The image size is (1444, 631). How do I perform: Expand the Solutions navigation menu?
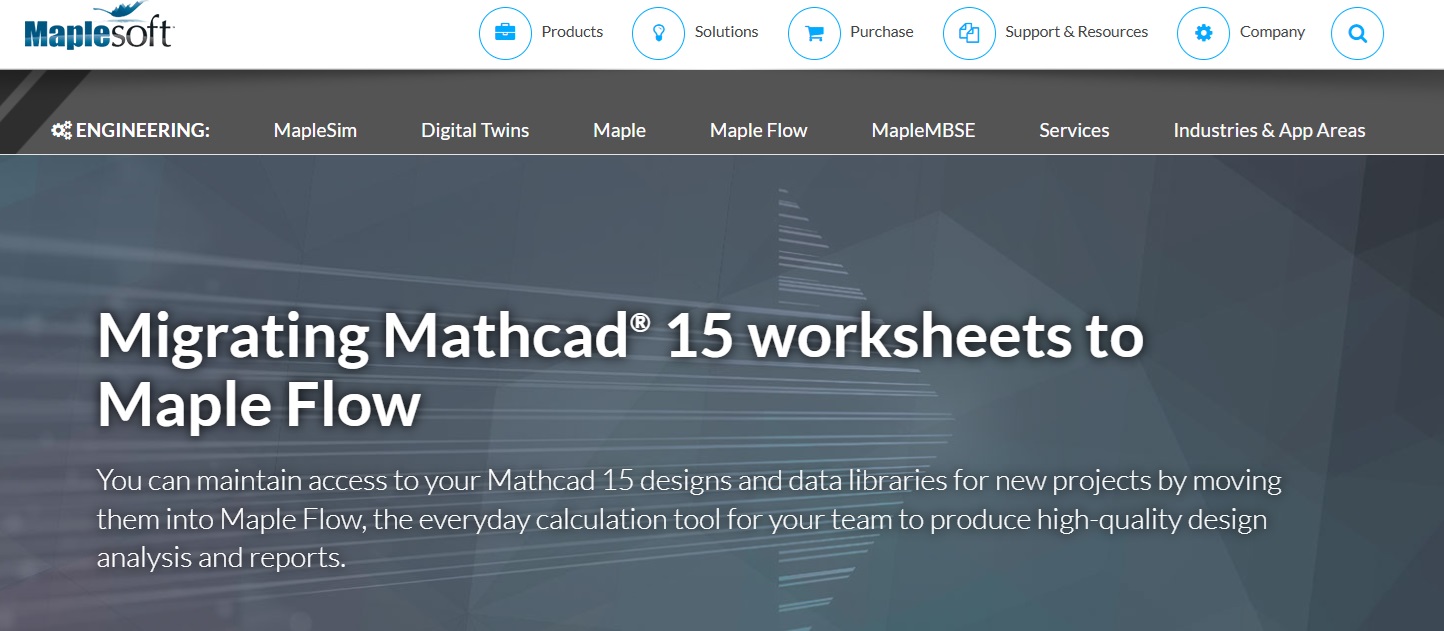click(726, 32)
